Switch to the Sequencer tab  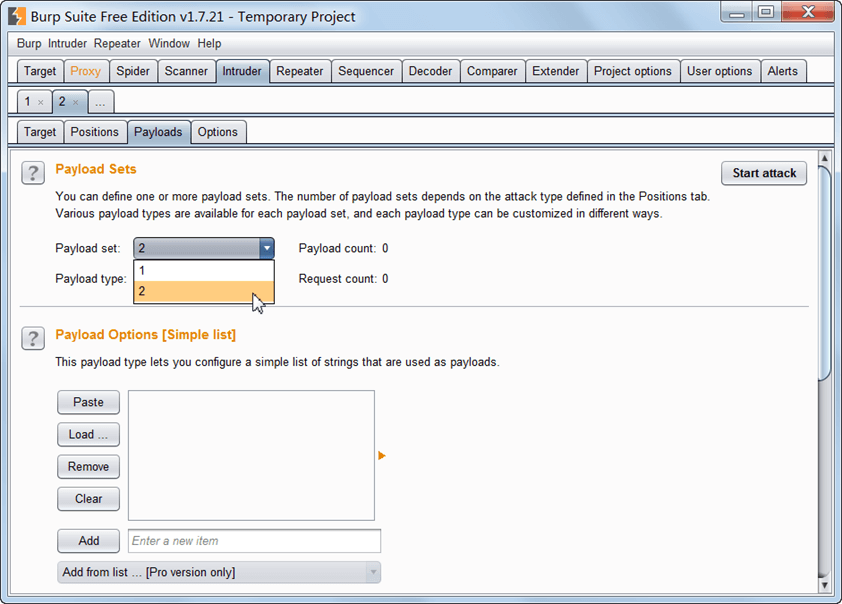[366, 71]
